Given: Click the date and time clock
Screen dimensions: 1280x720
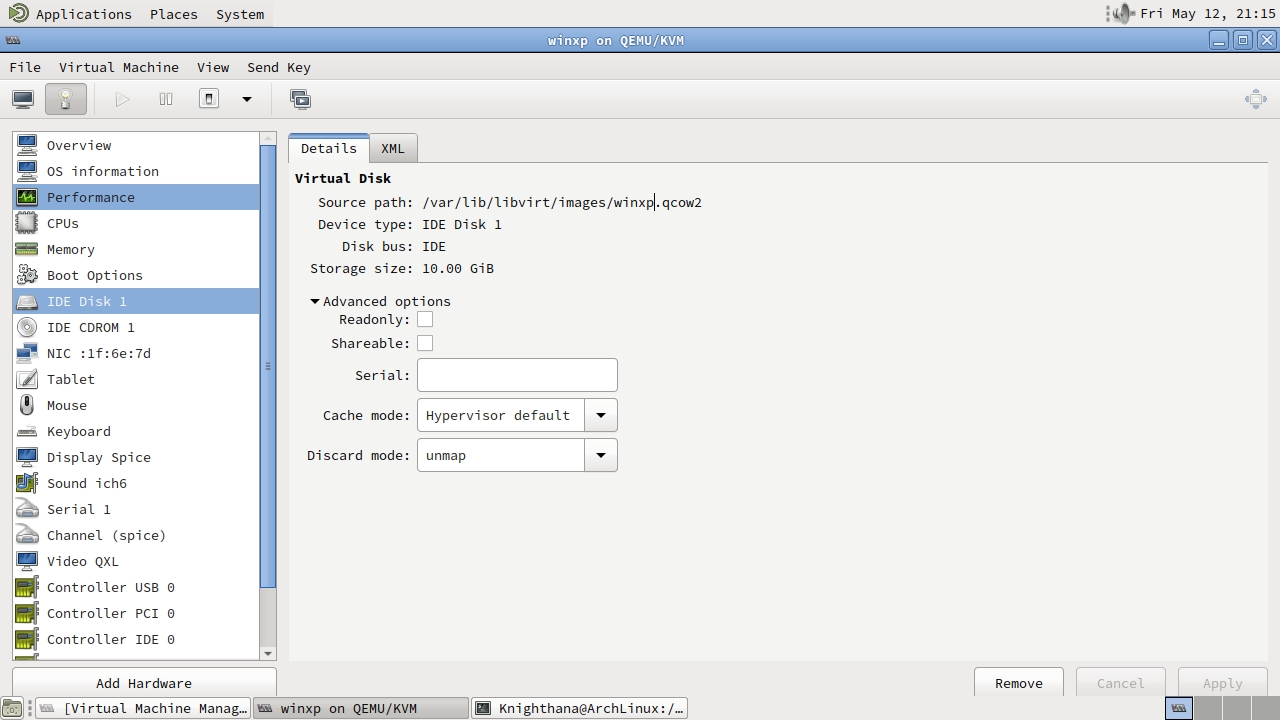Looking at the screenshot, I should tap(1208, 14).
